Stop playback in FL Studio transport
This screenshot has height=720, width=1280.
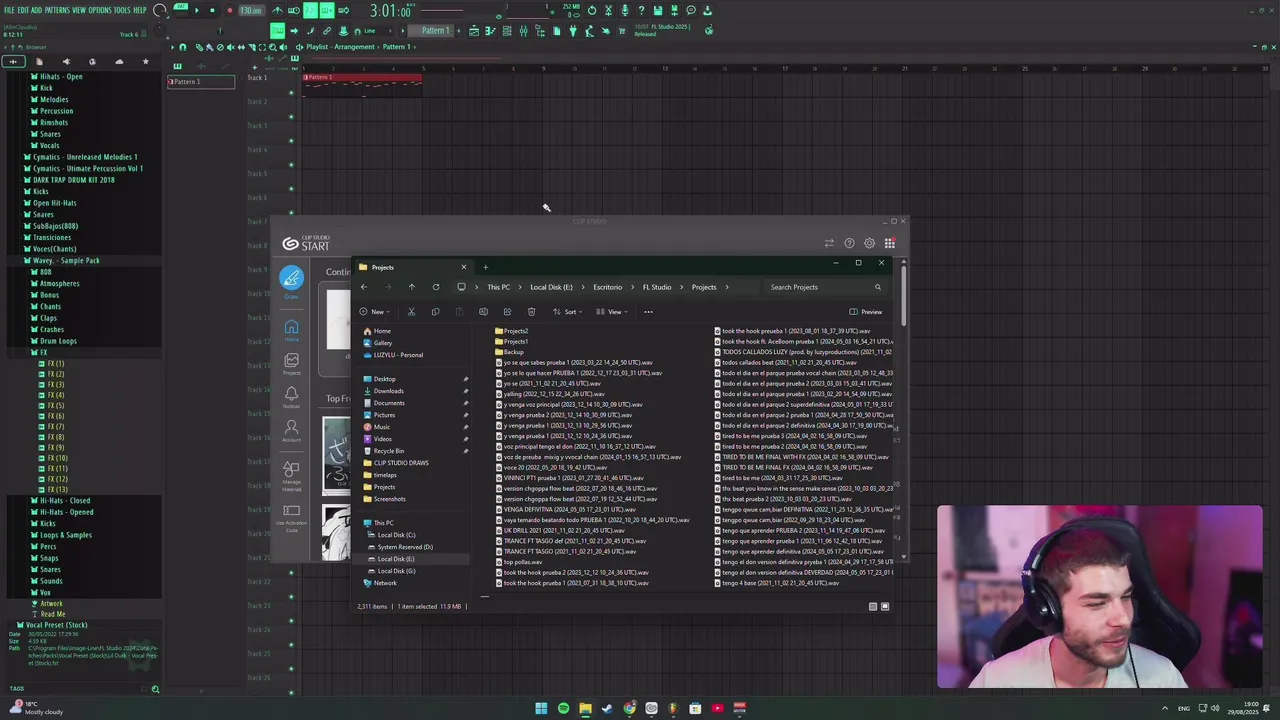pyautogui.click(x=212, y=10)
